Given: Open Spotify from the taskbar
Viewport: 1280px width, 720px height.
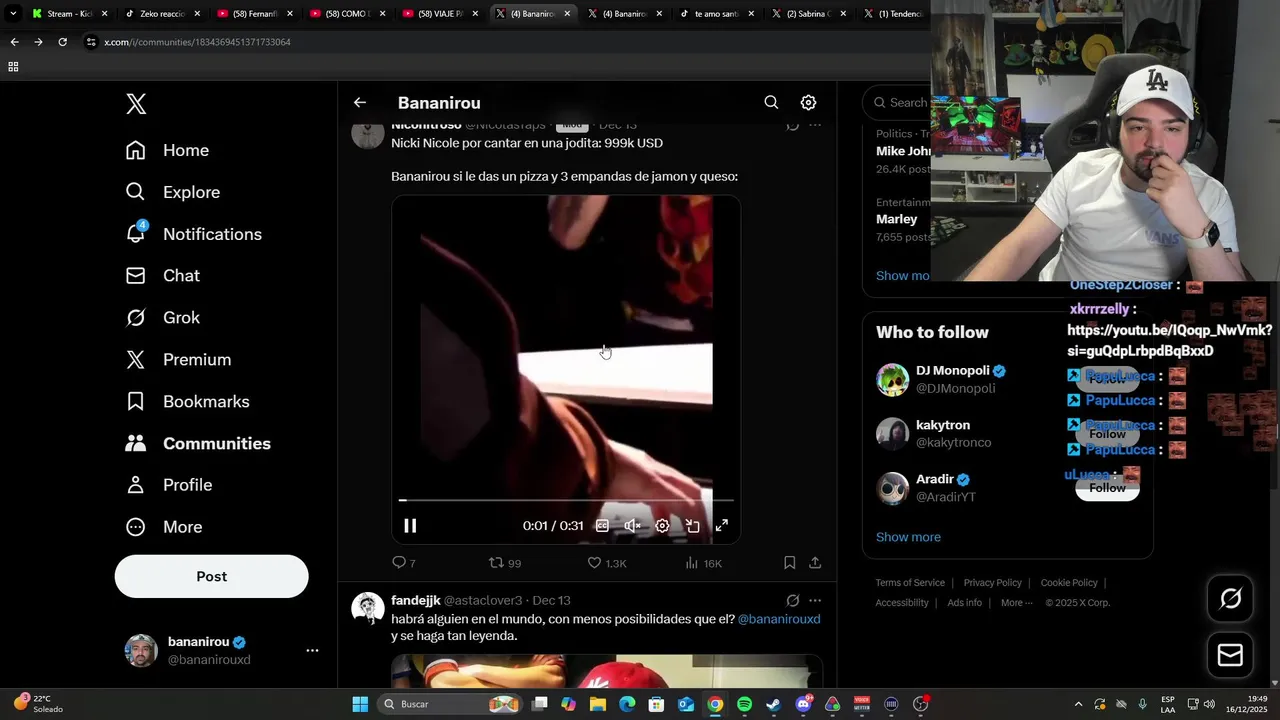Looking at the screenshot, I should (744, 704).
